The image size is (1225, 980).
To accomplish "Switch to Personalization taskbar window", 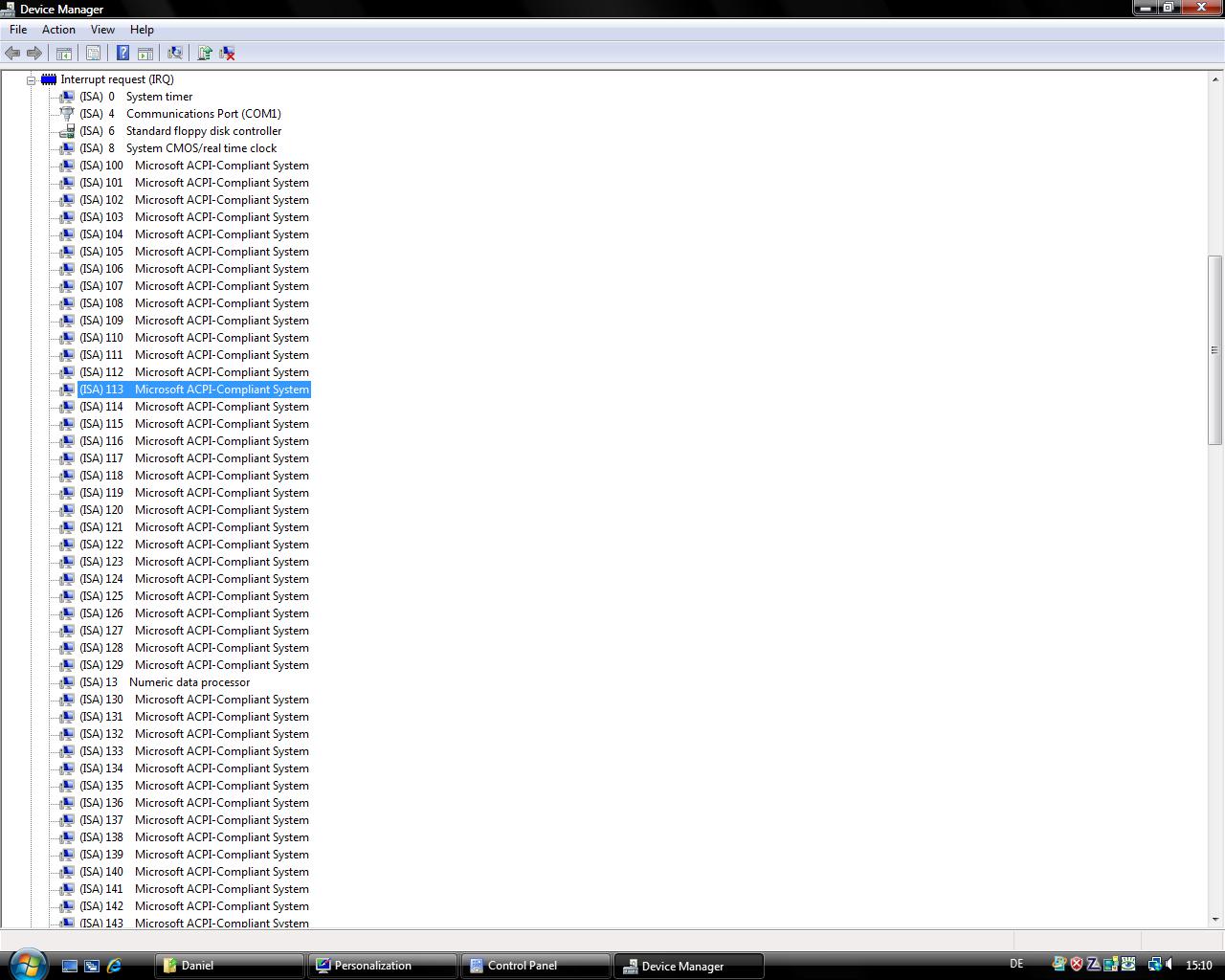I will pos(382,966).
